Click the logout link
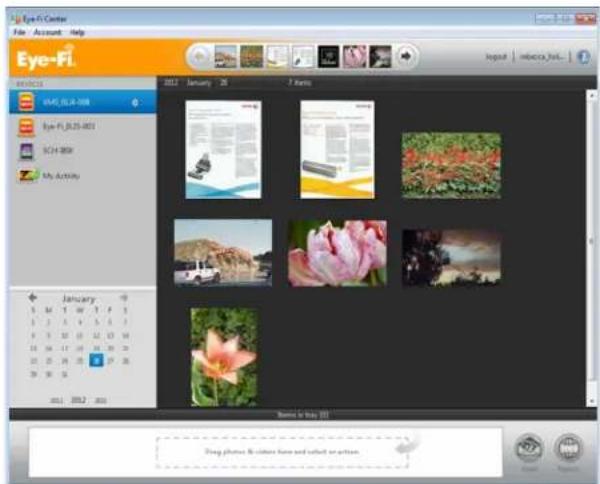The width and height of the screenshot is (600, 484). point(496,57)
